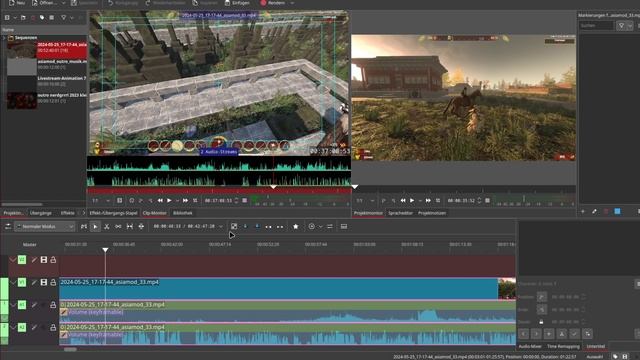This screenshot has width=640, height=360.
Task: Collapse track A2 with its chevron
Action: [x=13, y=327]
